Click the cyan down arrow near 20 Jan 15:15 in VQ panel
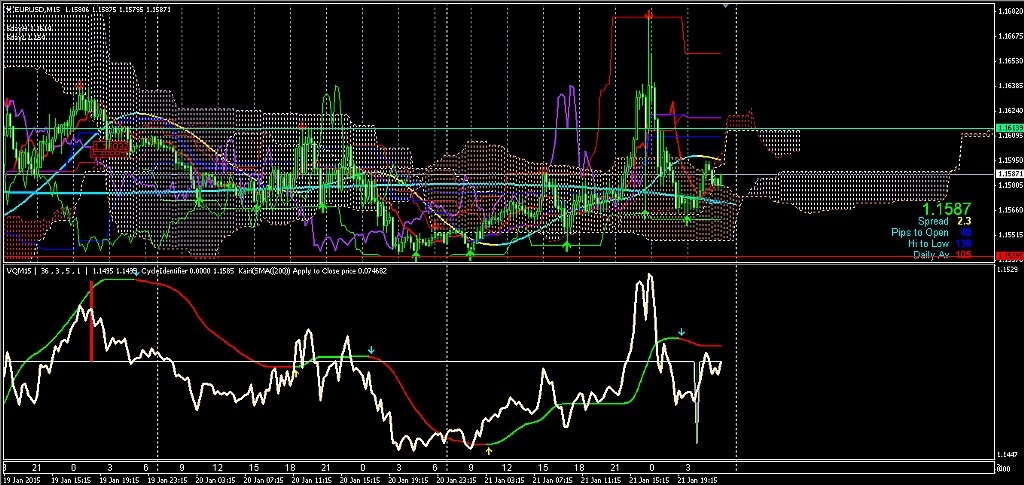The image size is (1024, 485). (372, 351)
